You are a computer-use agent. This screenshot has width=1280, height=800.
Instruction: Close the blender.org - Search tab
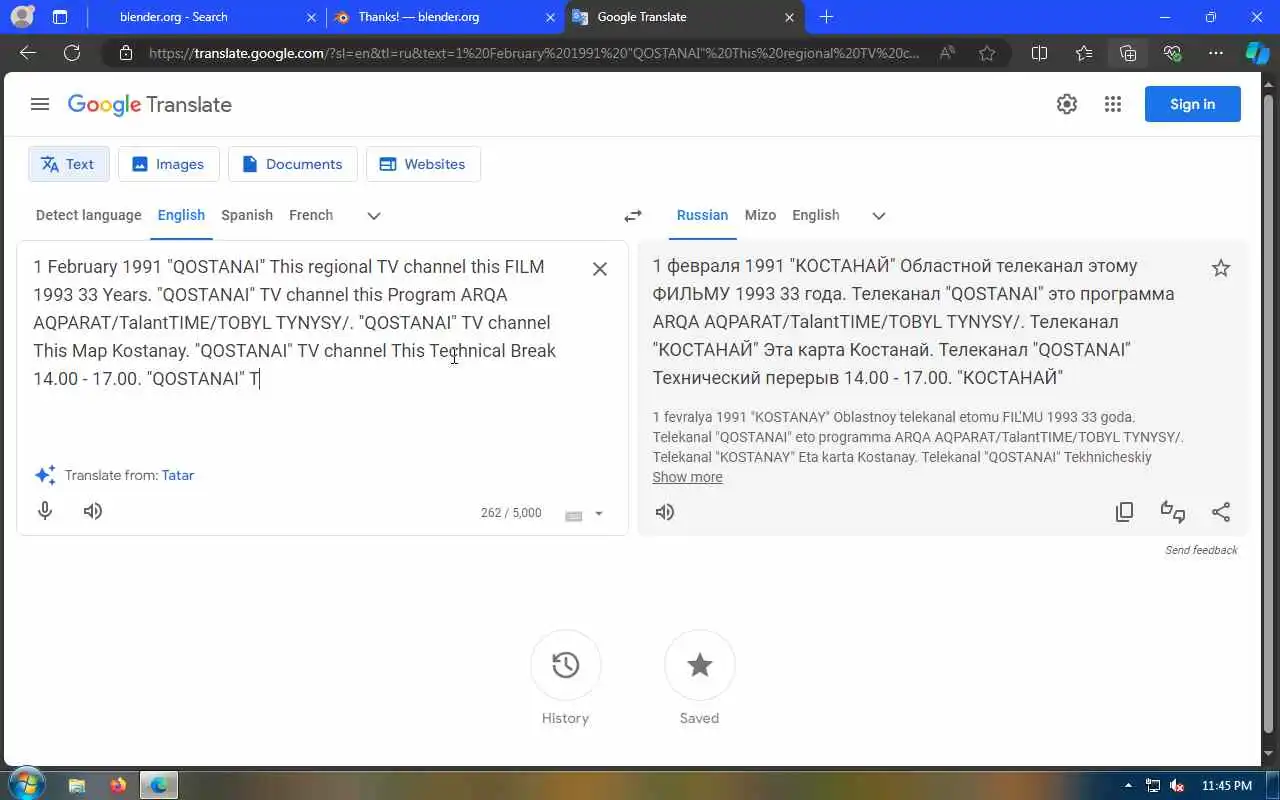click(311, 17)
